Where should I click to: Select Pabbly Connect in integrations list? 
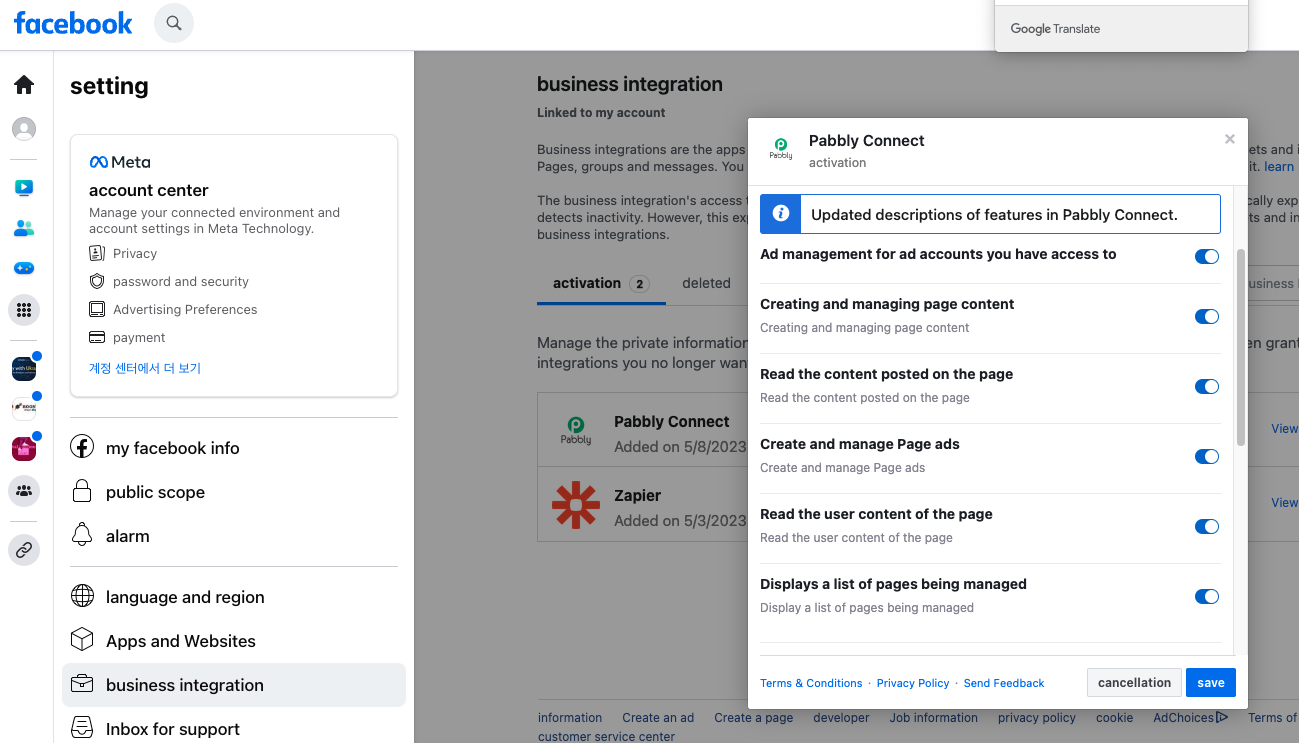[672, 422]
